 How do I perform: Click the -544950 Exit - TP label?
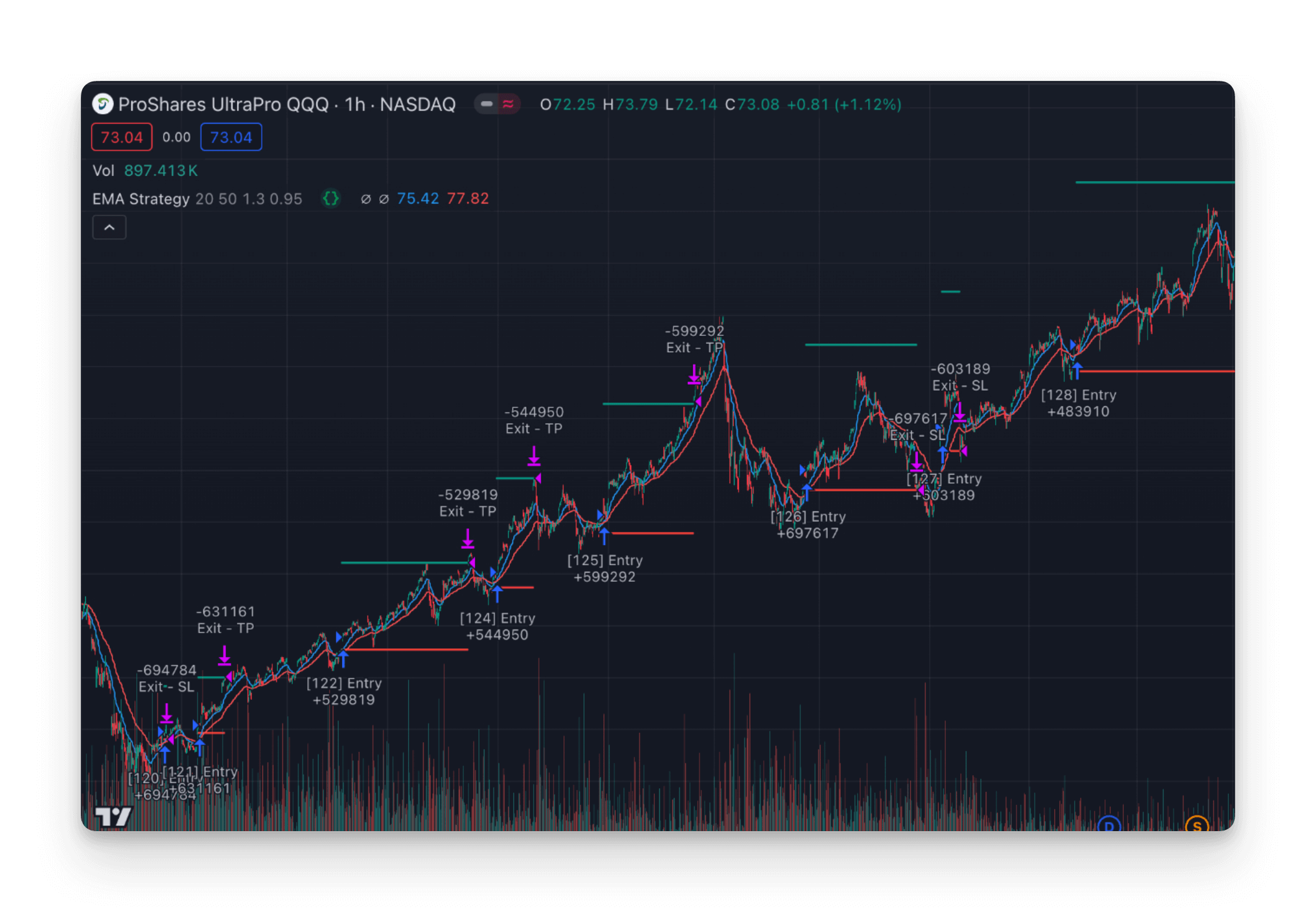click(534, 420)
